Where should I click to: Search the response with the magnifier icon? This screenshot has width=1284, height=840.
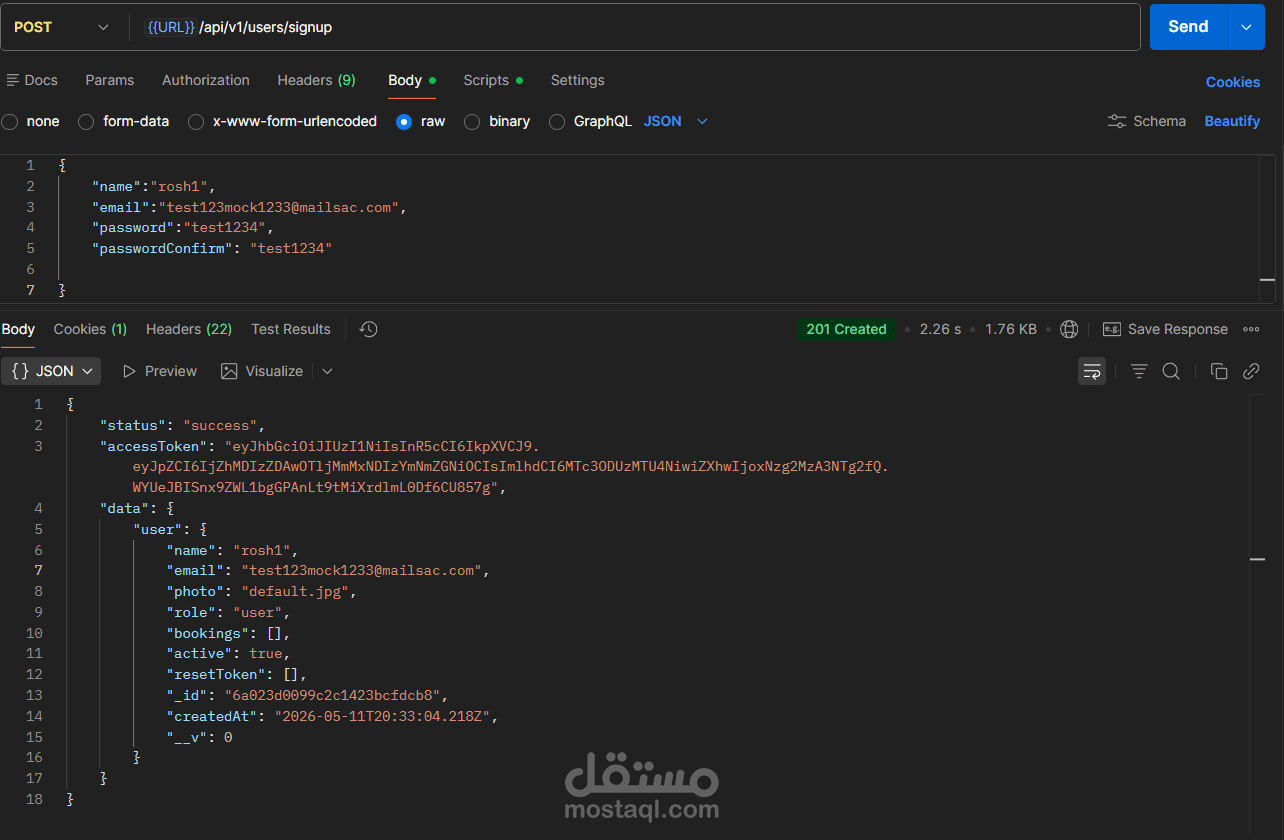click(1171, 371)
